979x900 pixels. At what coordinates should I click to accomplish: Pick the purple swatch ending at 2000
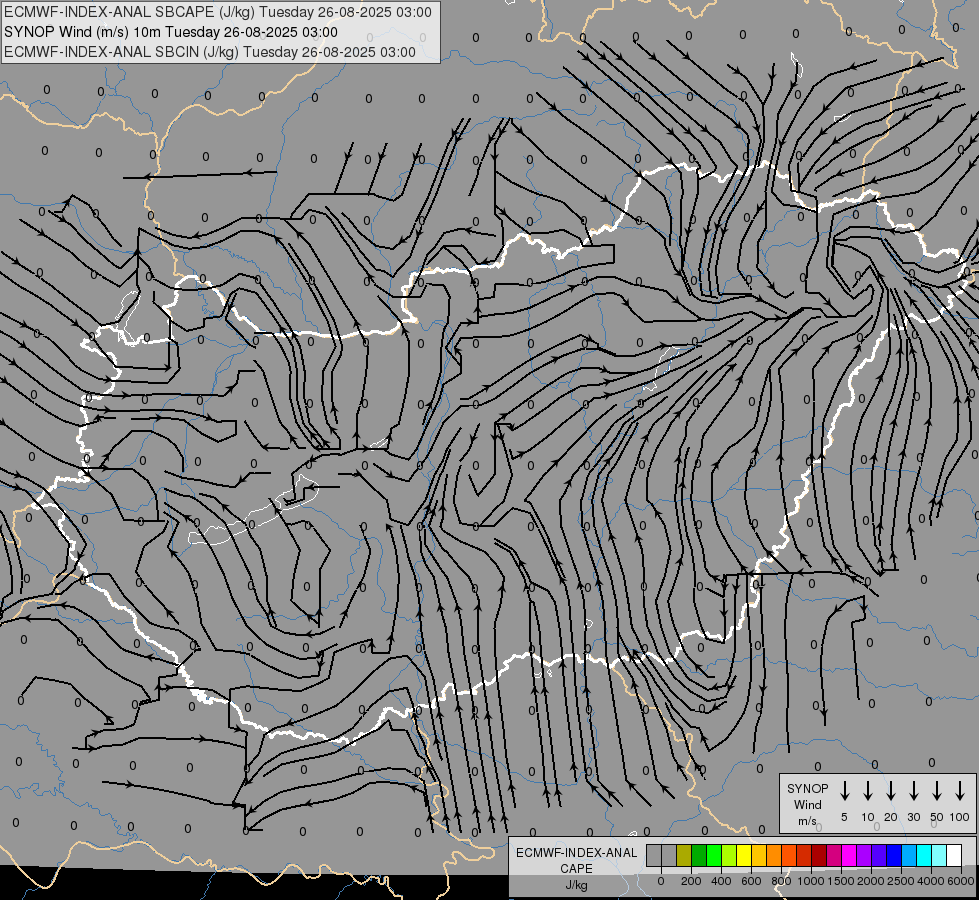pyautogui.click(x=865, y=856)
